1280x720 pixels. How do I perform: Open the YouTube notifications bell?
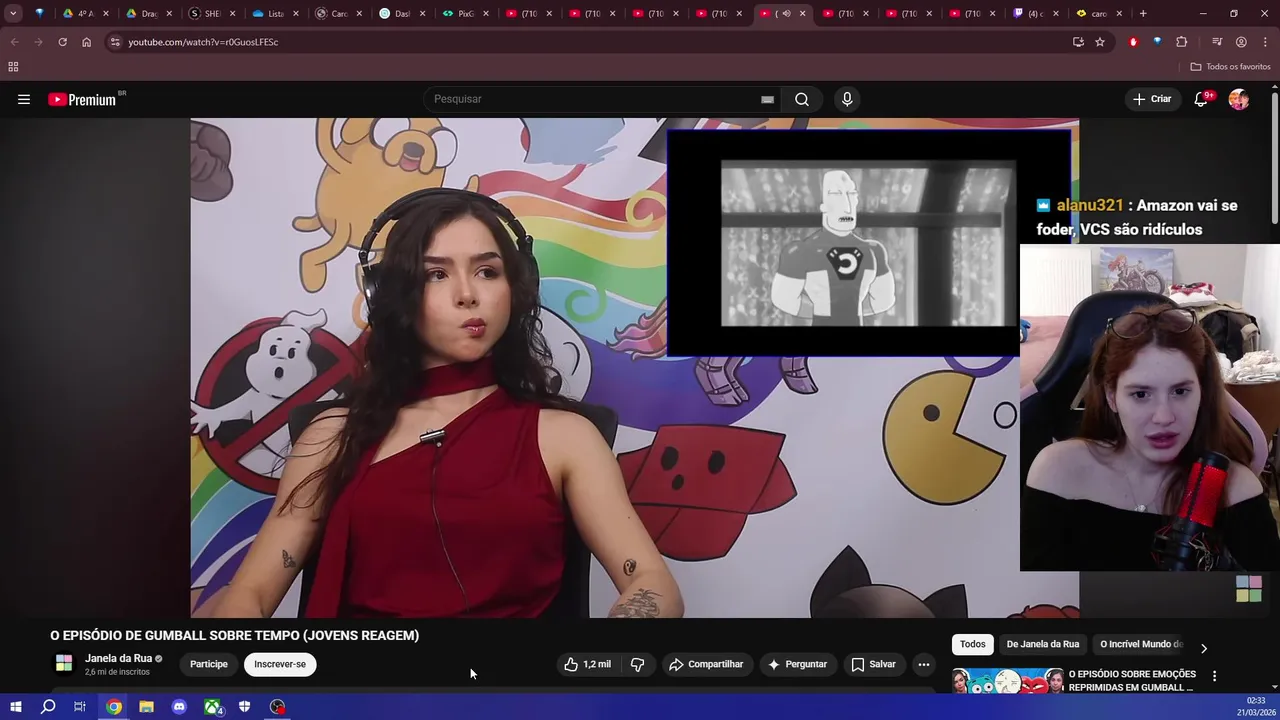pyautogui.click(x=1201, y=99)
